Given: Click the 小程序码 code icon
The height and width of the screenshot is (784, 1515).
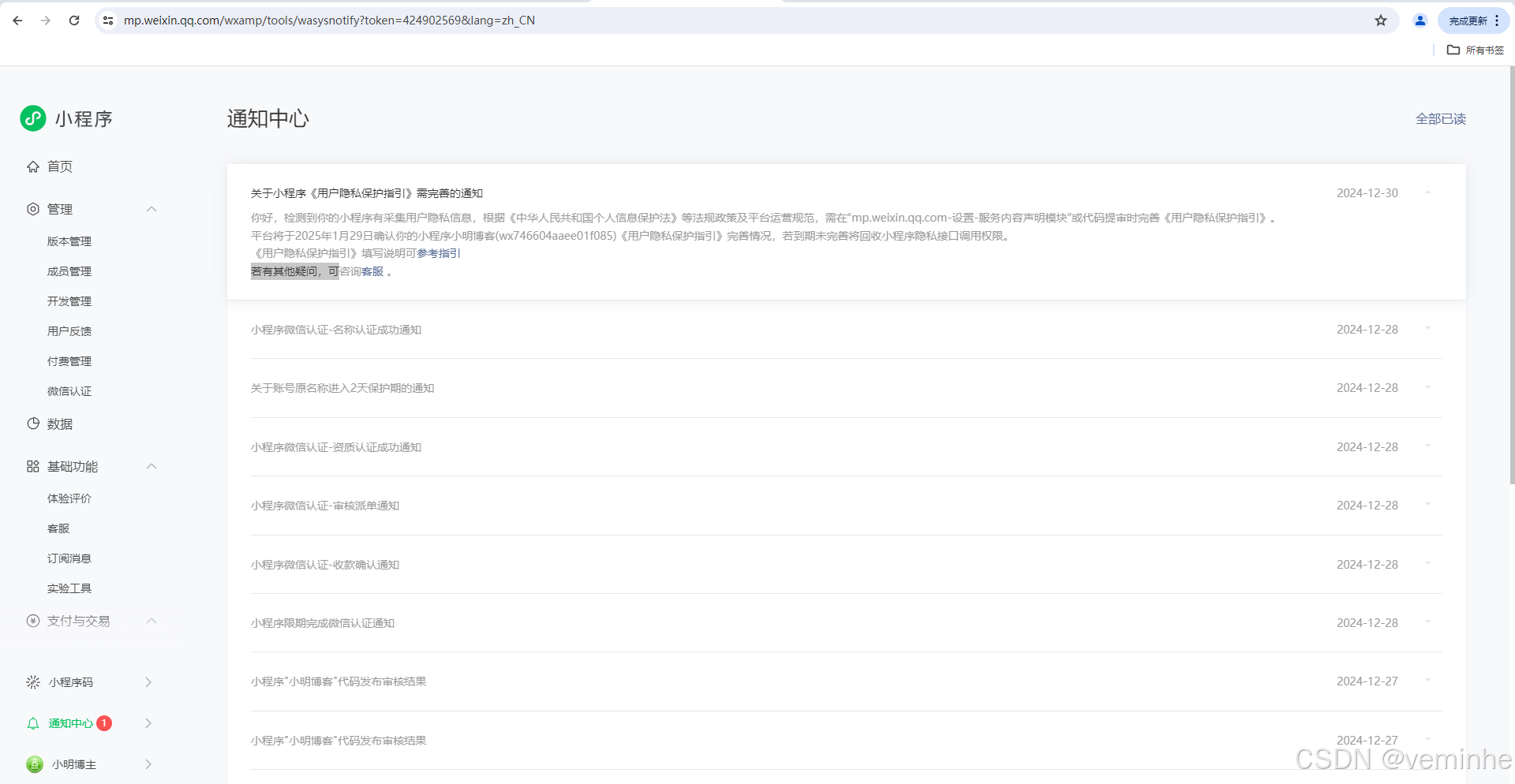Looking at the screenshot, I should click(33, 682).
